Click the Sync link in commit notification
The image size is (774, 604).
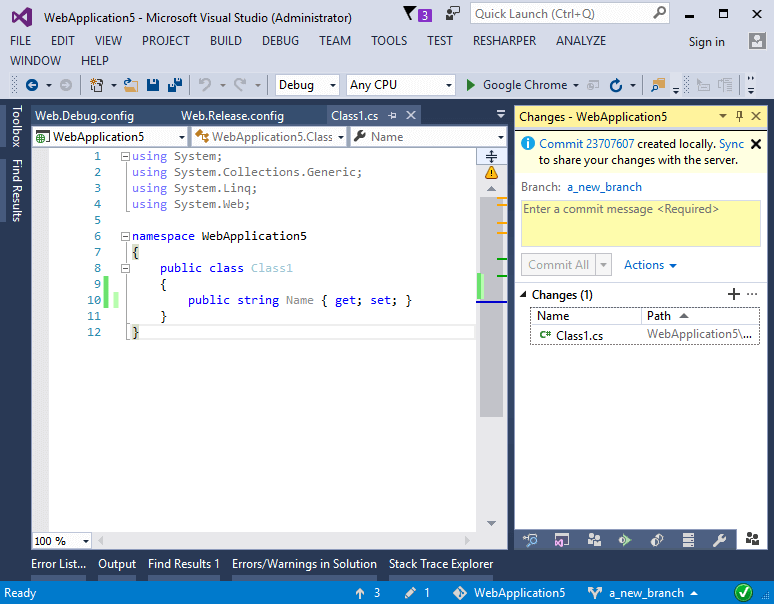pyautogui.click(x=731, y=144)
